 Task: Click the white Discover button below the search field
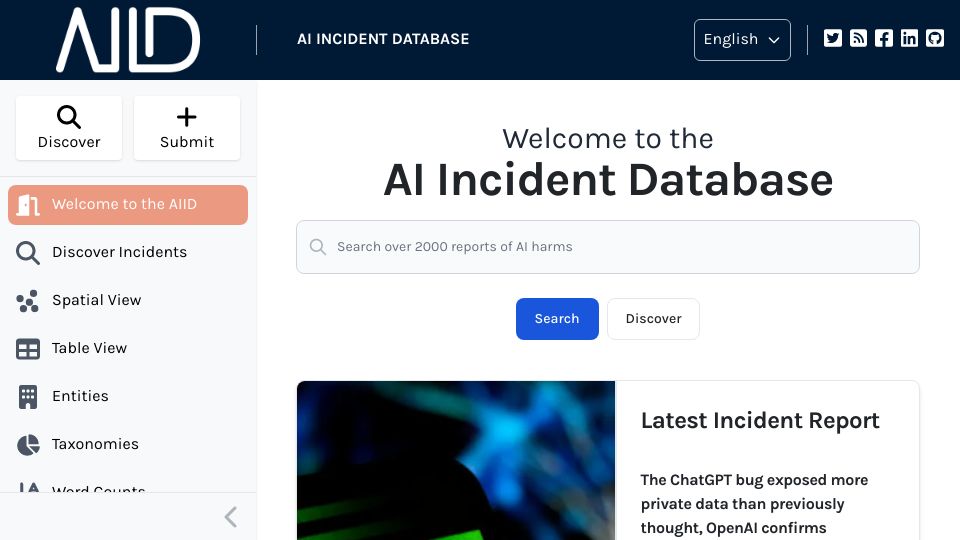click(653, 319)
